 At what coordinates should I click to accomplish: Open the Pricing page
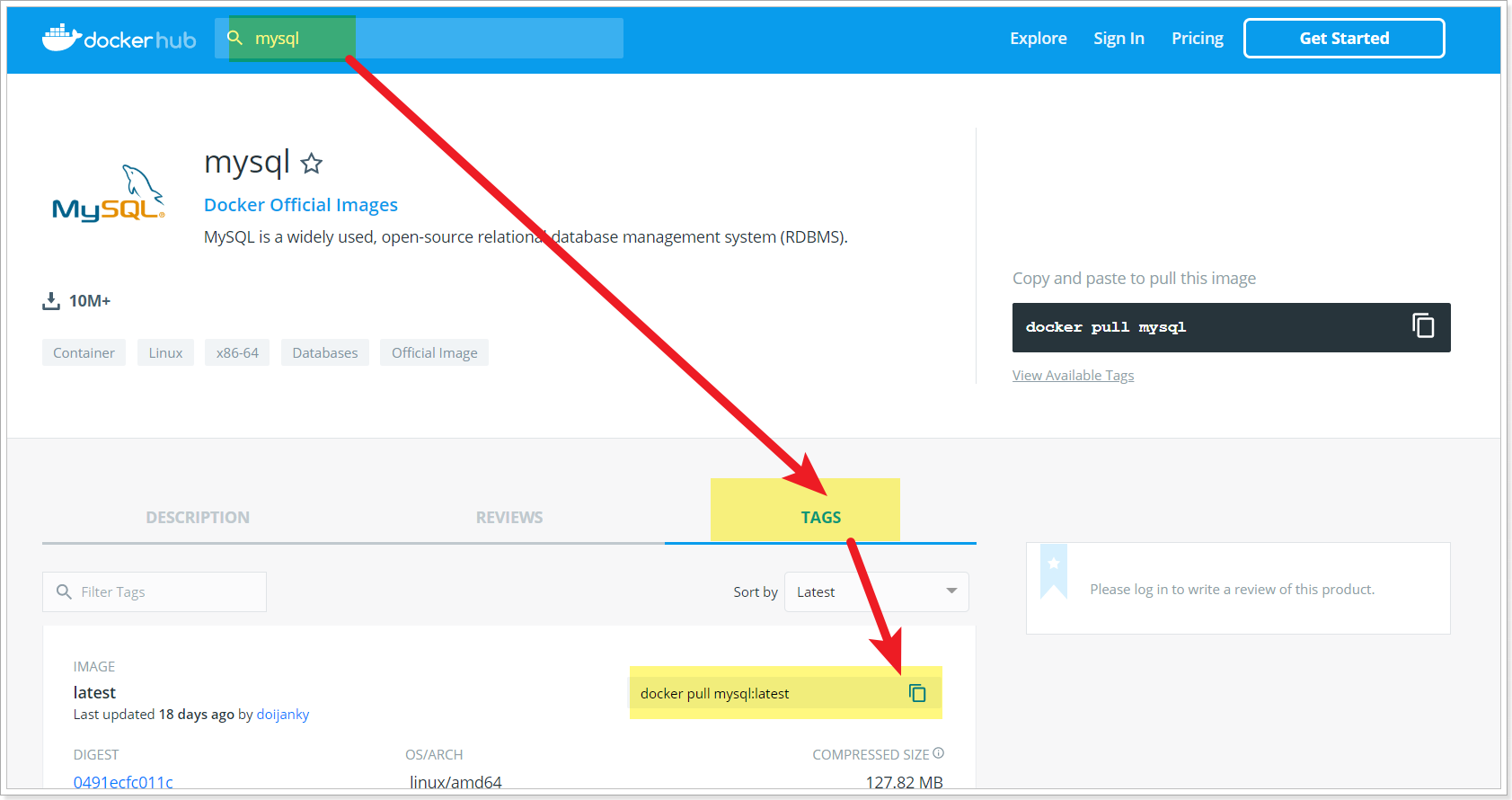pos(1198,39)
